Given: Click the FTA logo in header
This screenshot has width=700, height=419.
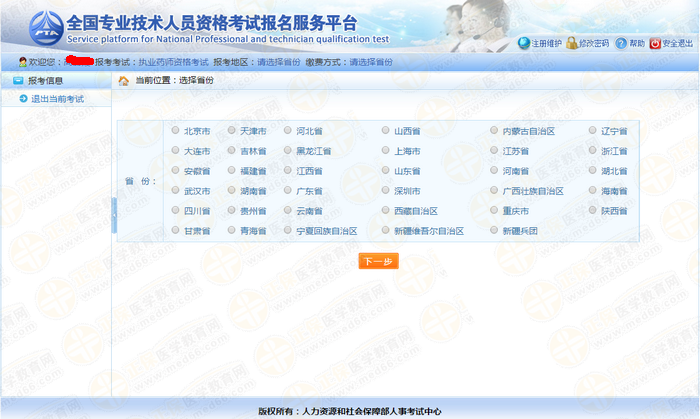Looking at the screenshot, I should (46, 27).
